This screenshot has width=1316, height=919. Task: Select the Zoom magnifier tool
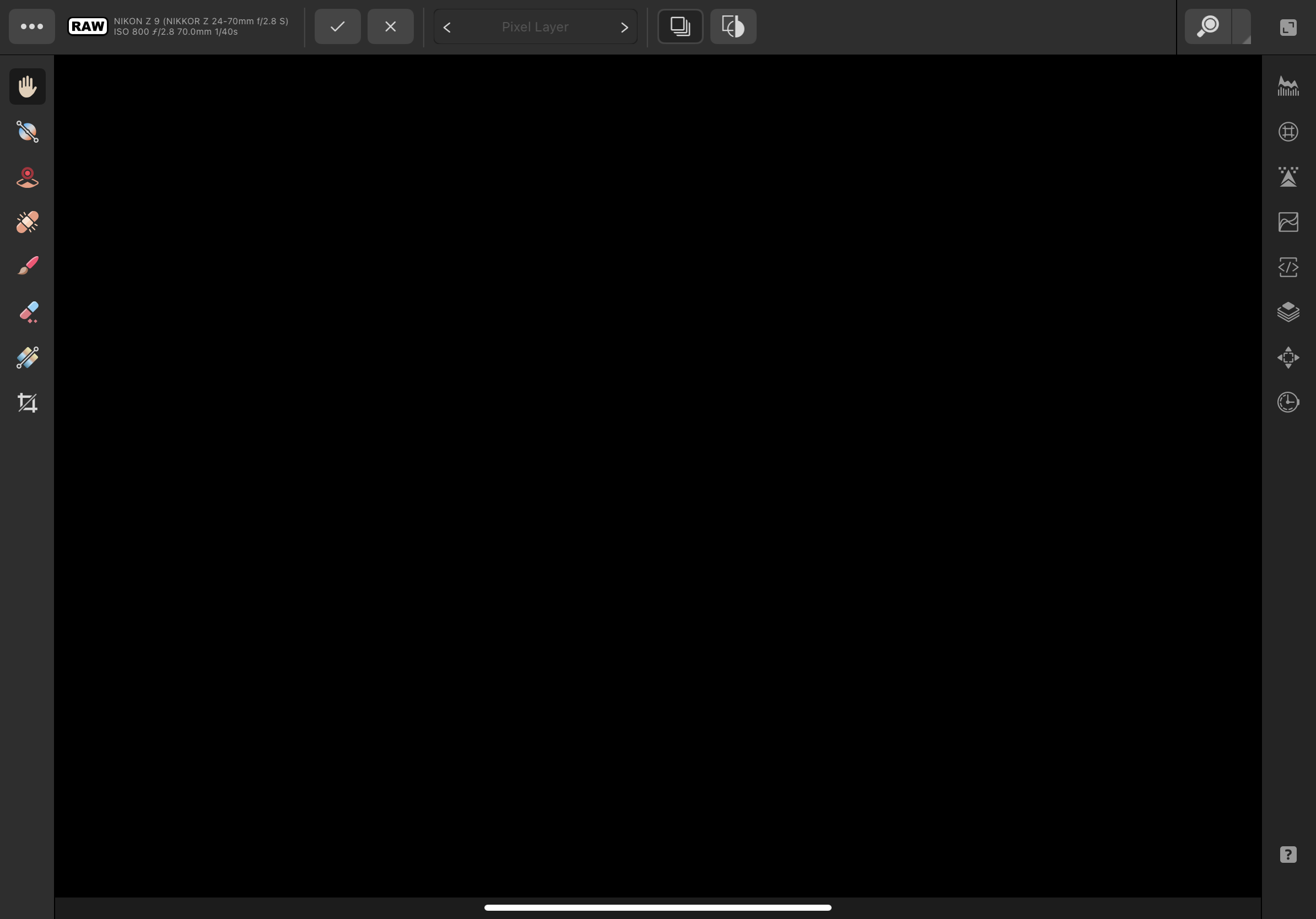(x=1207, y=26)
